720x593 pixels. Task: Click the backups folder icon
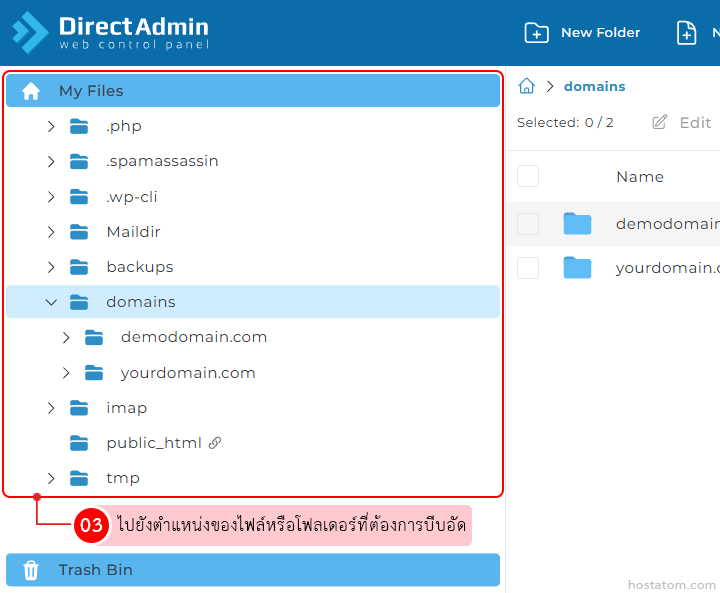click(x=79, y=267)
